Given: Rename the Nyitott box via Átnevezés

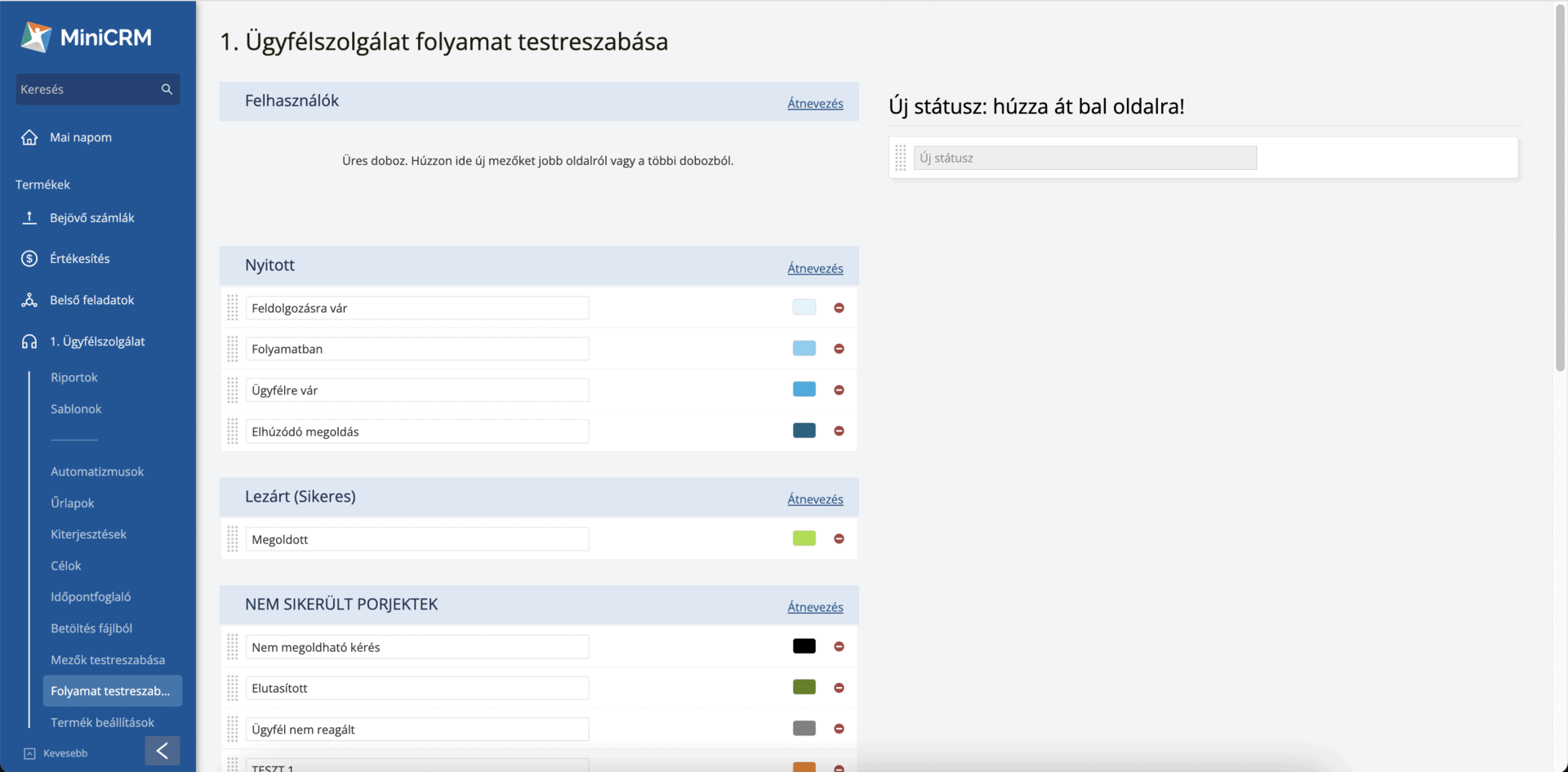Looking at the screenshot, I should [x=815, y=268].
